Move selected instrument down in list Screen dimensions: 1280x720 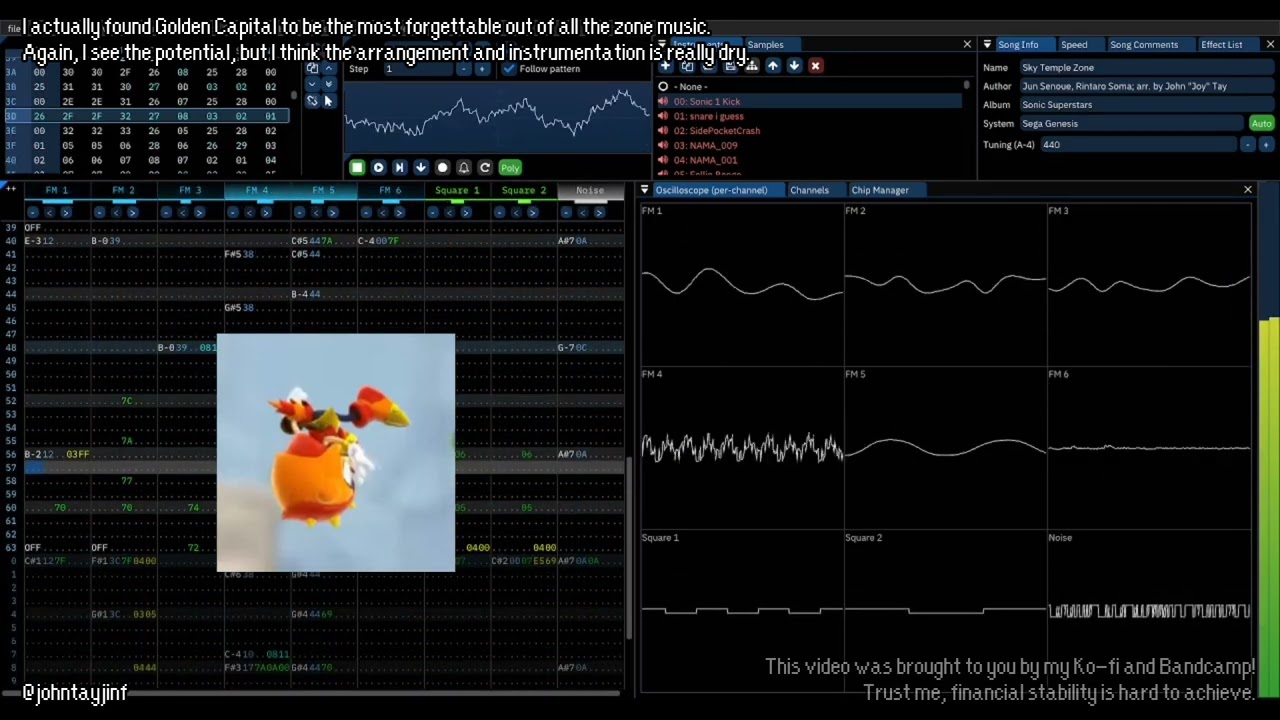[x=794, y=66]
